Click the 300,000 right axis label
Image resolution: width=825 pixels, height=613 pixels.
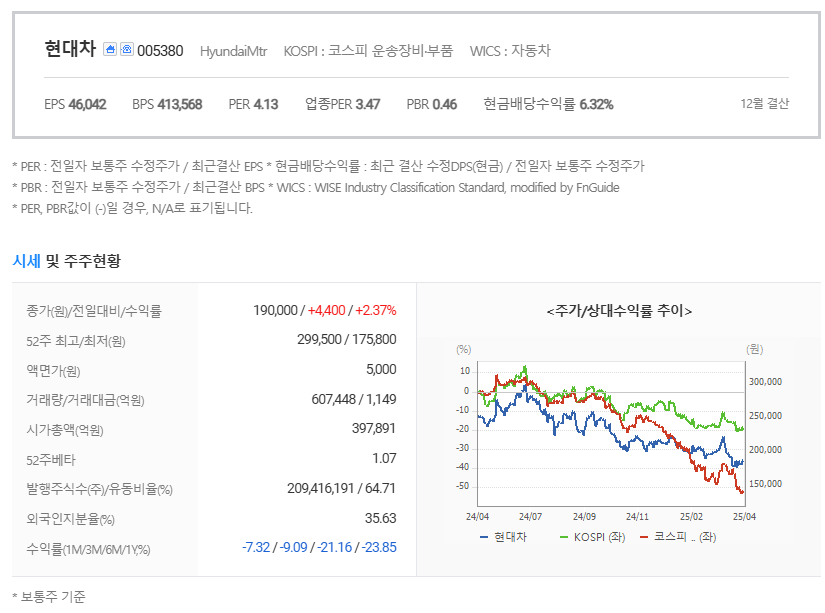765,382
